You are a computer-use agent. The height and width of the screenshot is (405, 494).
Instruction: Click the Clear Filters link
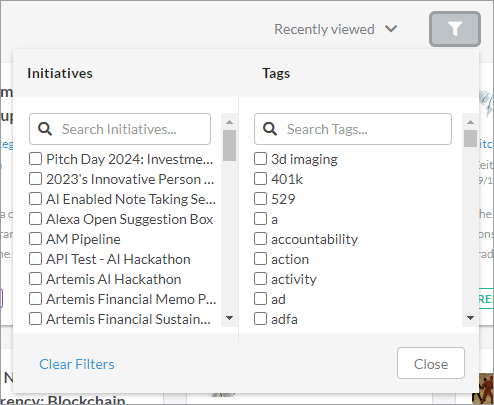click(x=77, y=364)
